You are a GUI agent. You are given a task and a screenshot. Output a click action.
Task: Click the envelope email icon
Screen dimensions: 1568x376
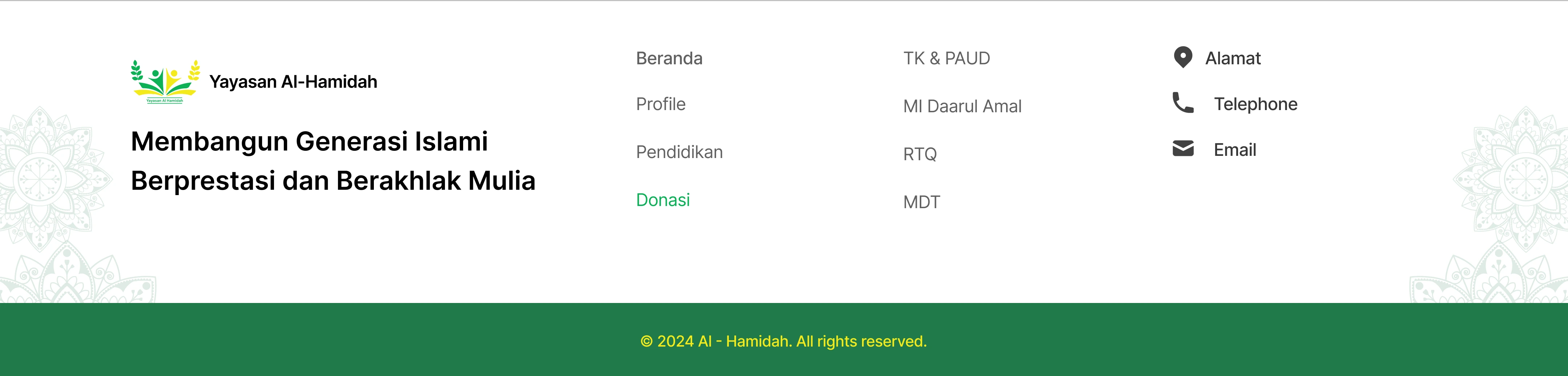[x=1183, y=149]
